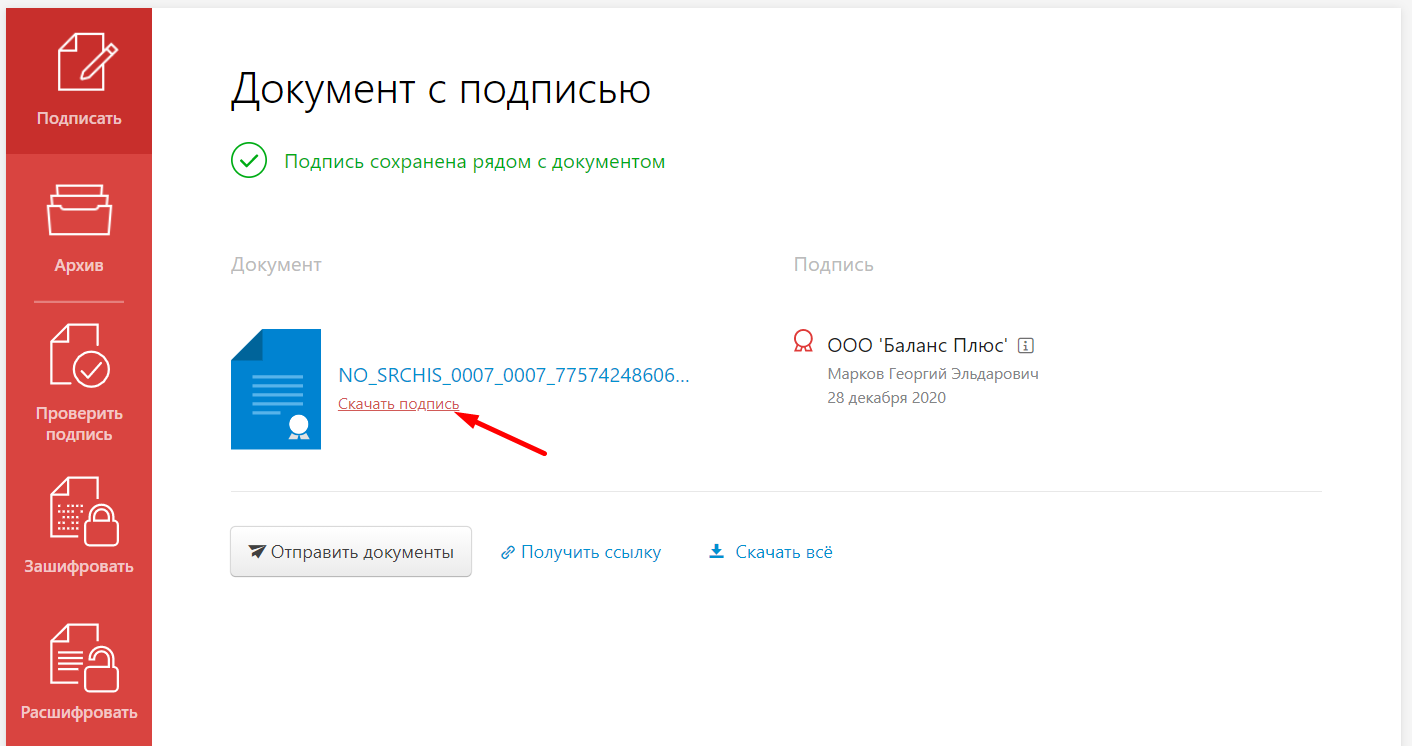Click the green success checkmark icon

249,161
